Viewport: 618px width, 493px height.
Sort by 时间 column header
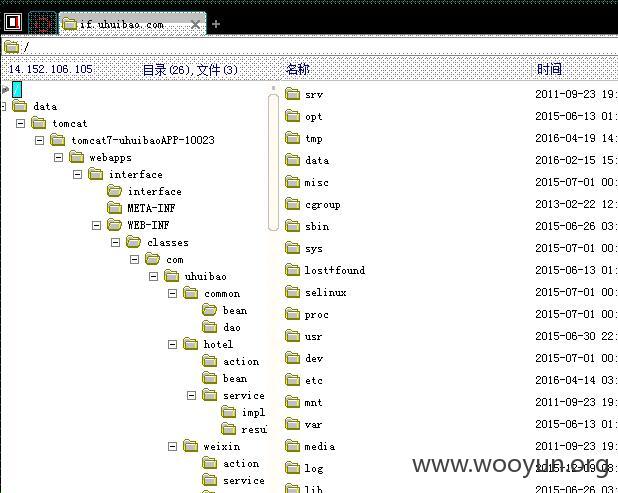pyautogui.click(x=549, y=69)
